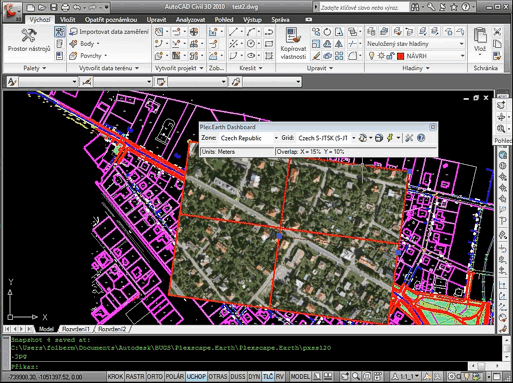The width and height of the screenshot is (513, 383).
Task: Open the NÁVRH current layer dropdown
Action: pyautogui.click(x=463, y=56)
